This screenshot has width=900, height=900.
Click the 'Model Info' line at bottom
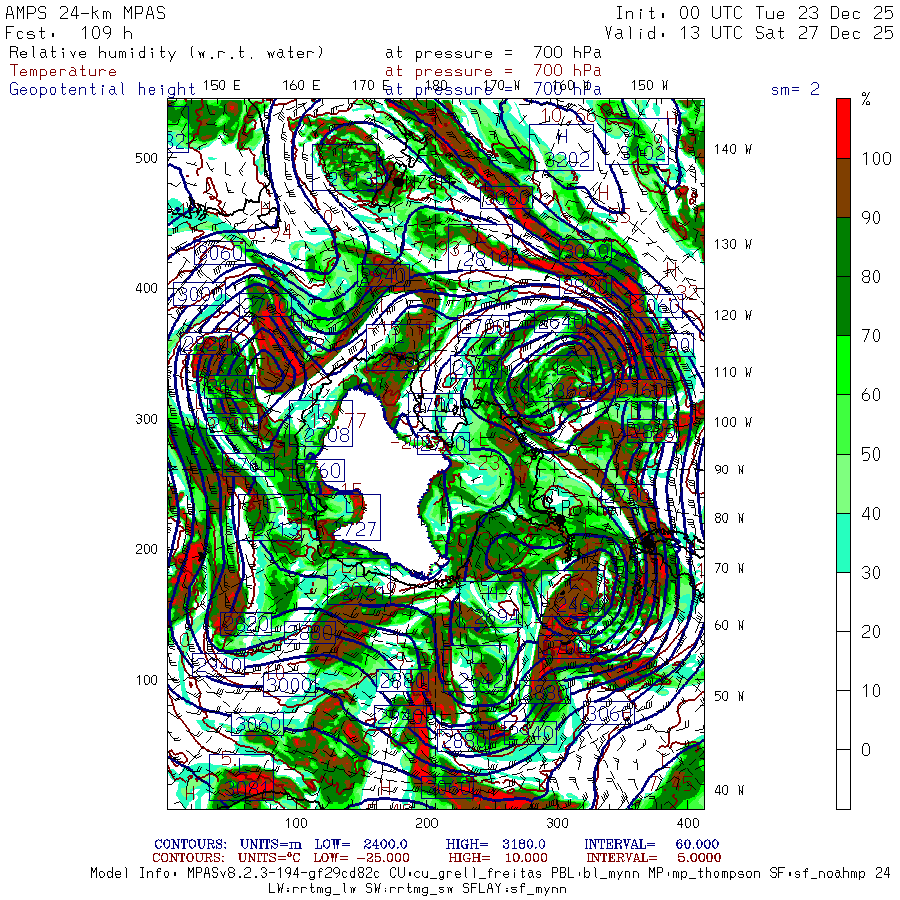tap(490, 873)
